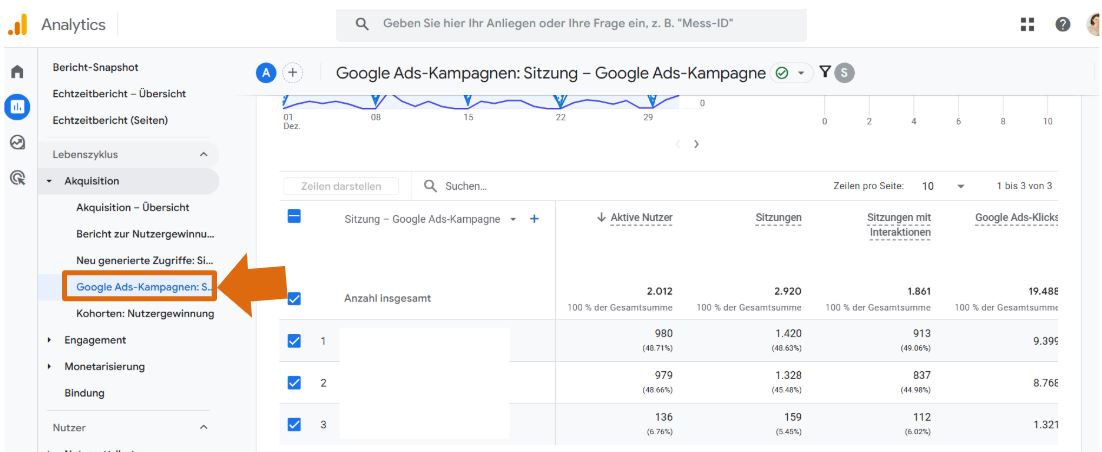This screenshot has width=1102, height=452.
Task: Uncheck row 2 checkbox
Action: click(x=294, y=383)
